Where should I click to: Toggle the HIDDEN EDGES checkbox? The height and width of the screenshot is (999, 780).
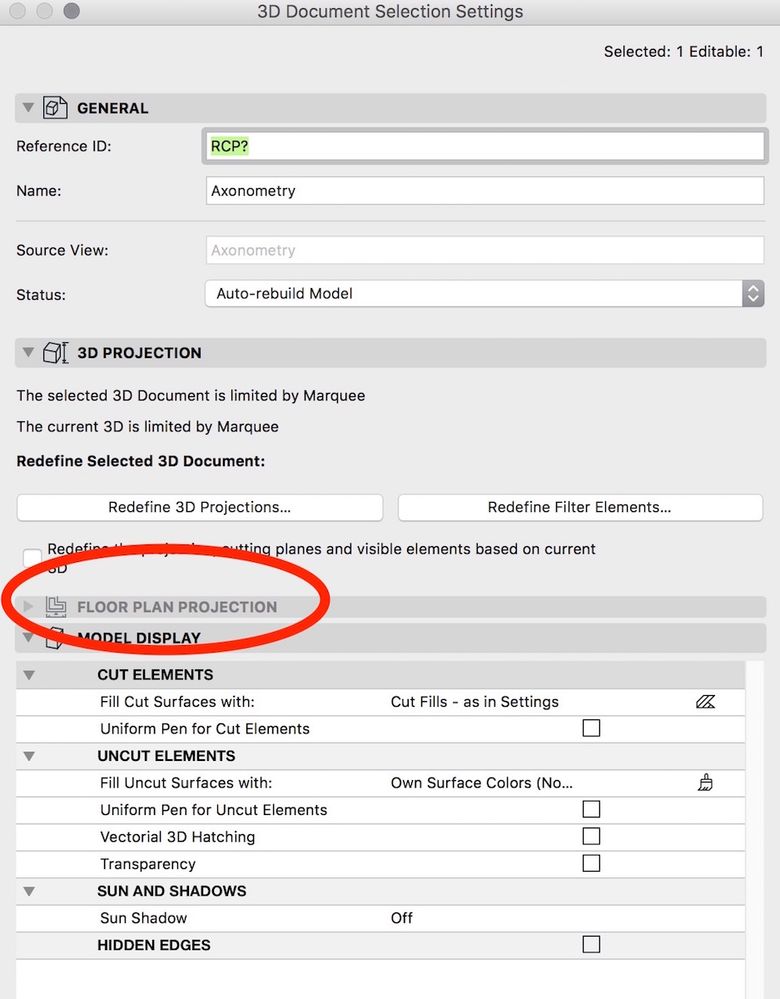(x=591, y=944)
